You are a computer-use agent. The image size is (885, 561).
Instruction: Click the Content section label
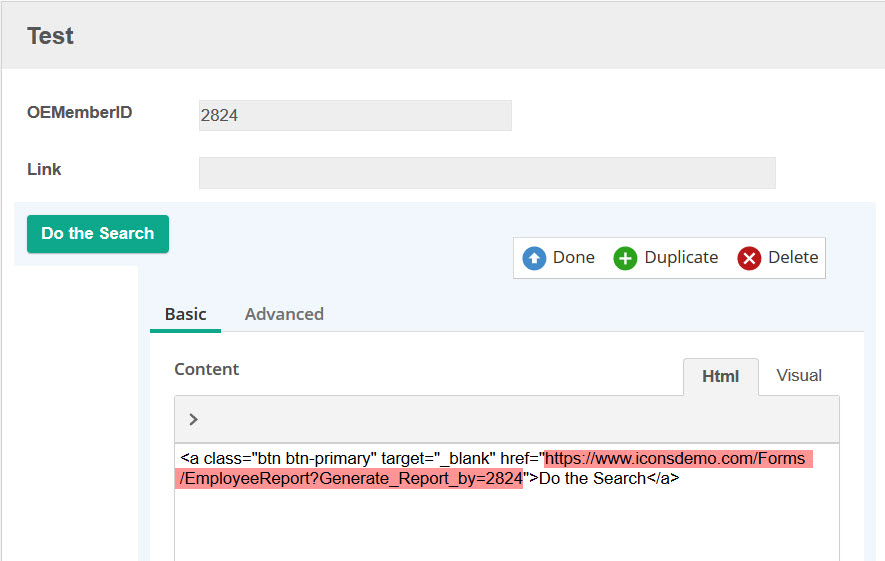[x=206, y=369]
